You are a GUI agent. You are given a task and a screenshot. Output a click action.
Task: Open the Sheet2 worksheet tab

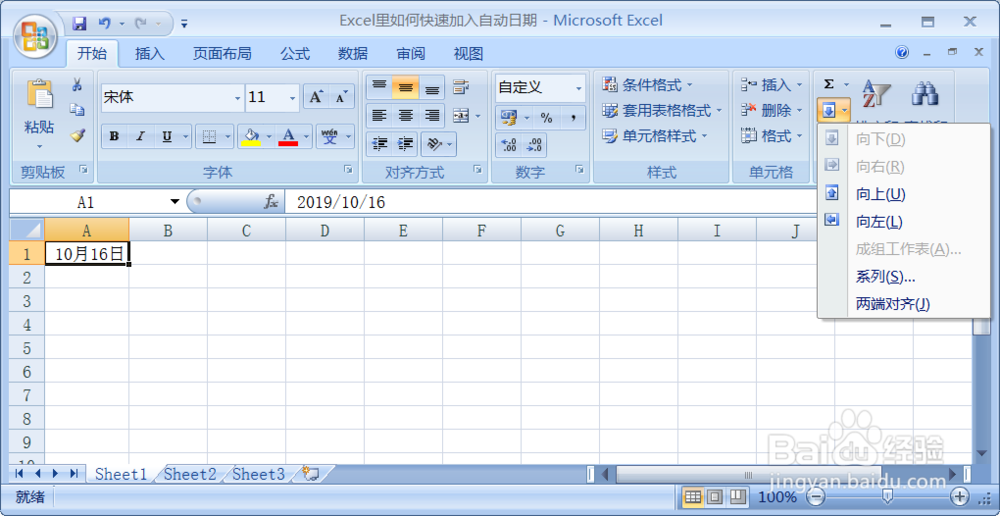190,474
